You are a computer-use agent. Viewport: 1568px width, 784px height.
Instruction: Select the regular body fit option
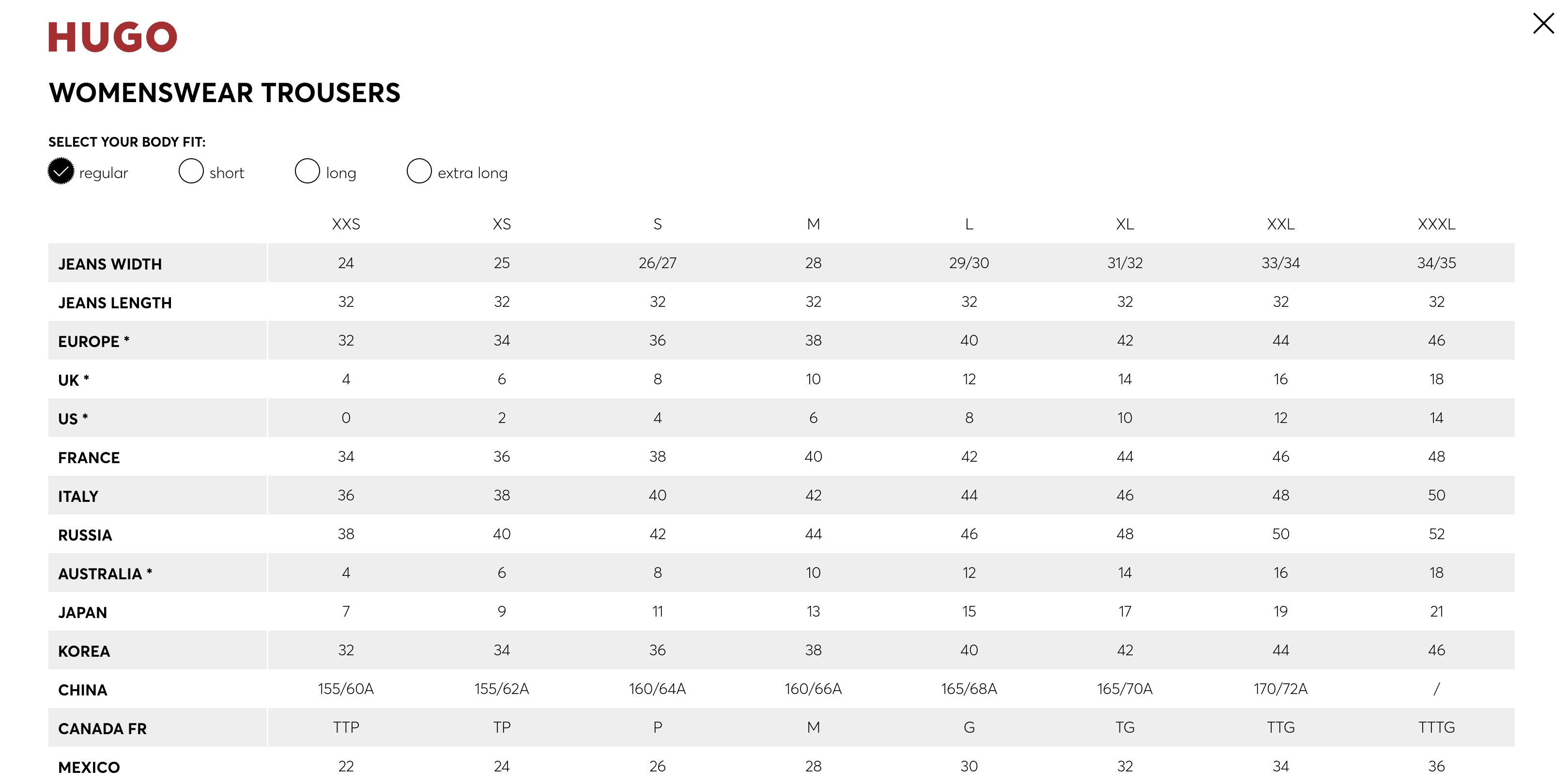pyautogui.click(x=61, y=171)
